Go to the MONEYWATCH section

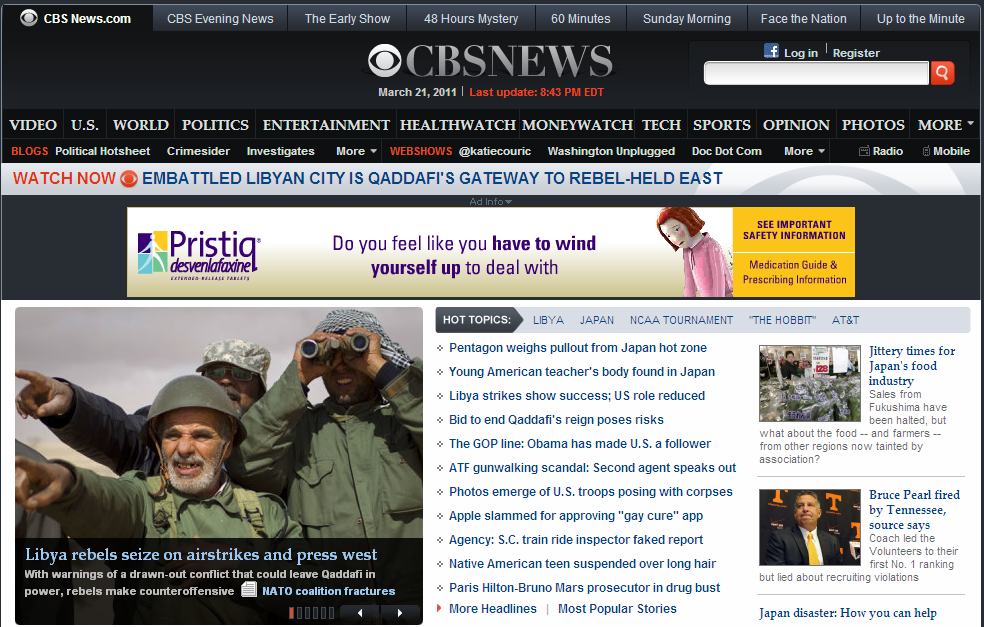tap(577, 125)
